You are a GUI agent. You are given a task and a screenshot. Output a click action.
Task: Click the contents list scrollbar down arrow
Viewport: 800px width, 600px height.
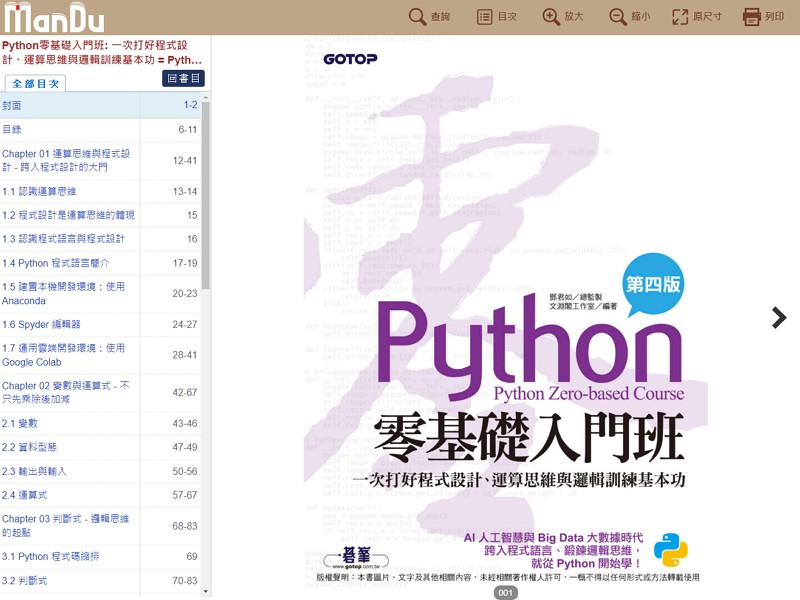click(206, 591)
